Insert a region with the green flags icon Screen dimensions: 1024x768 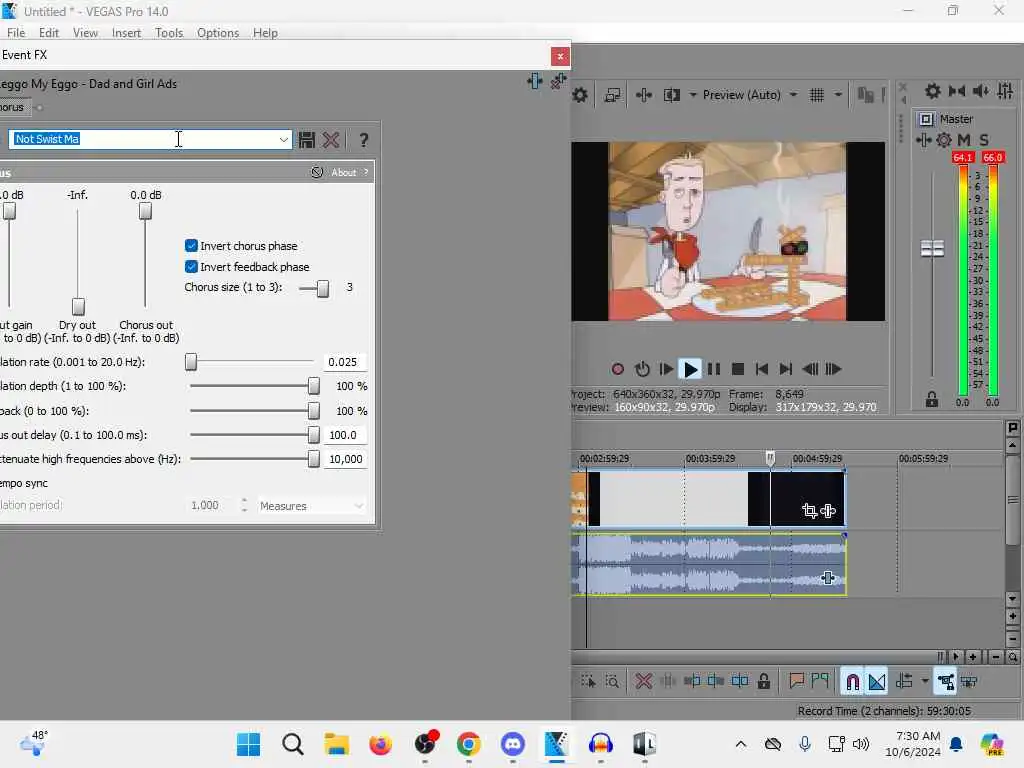[x=820, y=681]
